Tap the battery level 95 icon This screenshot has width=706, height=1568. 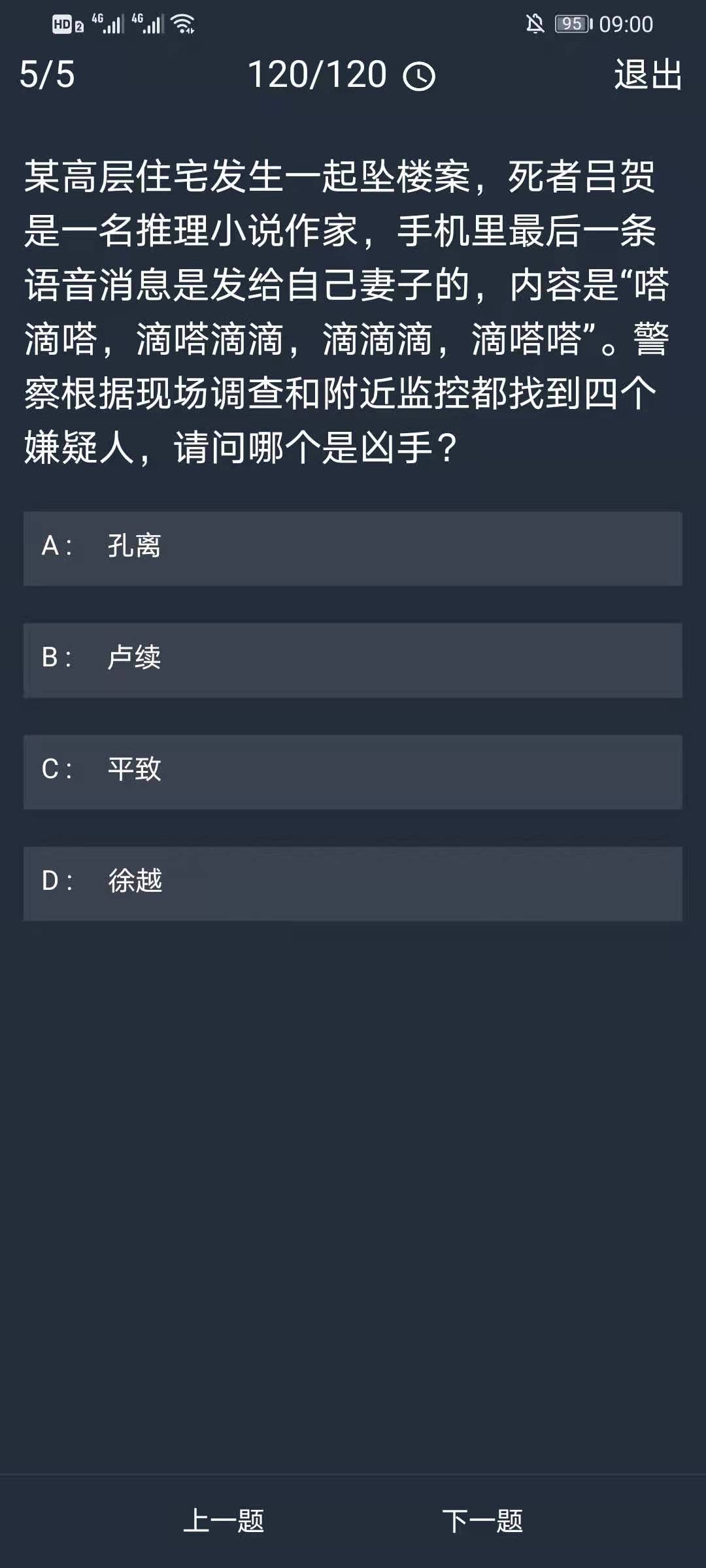[573, 24]
